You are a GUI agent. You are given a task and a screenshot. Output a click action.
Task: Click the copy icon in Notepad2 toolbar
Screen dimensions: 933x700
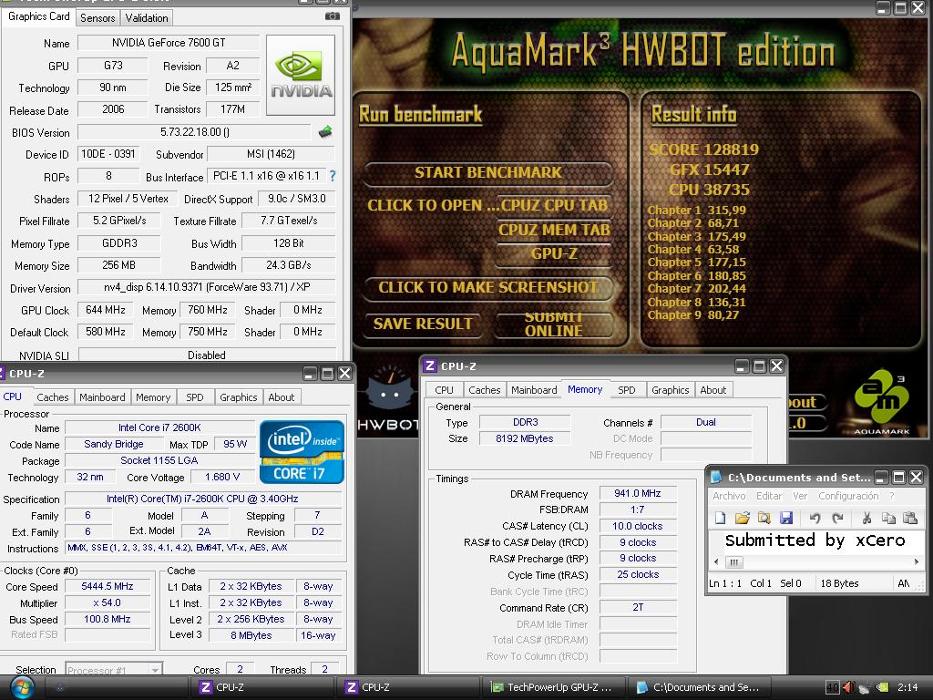888,518
